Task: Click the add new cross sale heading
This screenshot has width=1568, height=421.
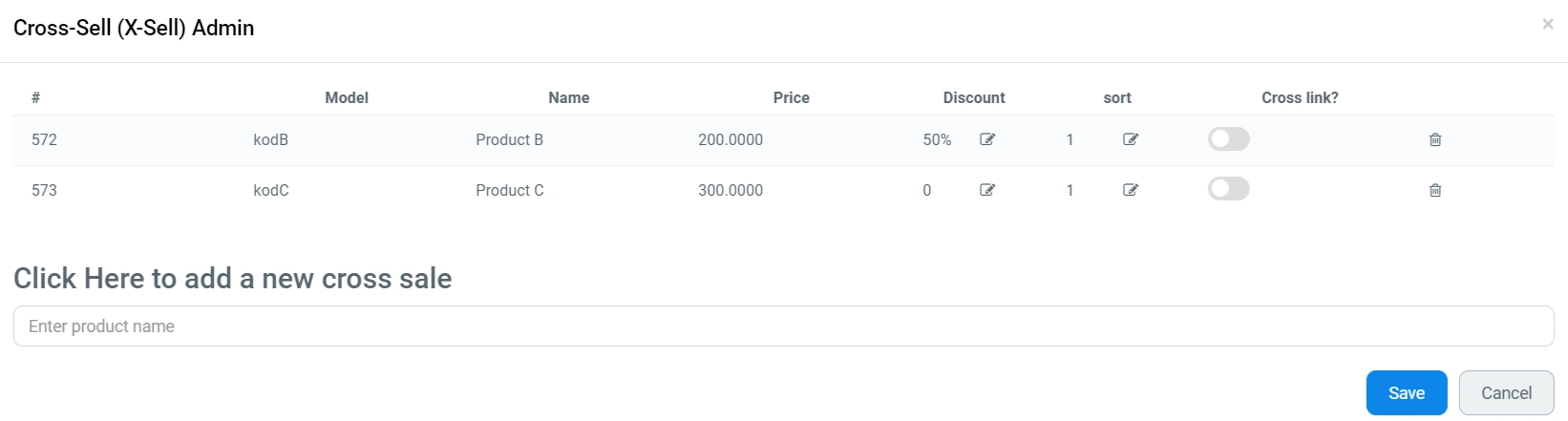Action: 232,279
